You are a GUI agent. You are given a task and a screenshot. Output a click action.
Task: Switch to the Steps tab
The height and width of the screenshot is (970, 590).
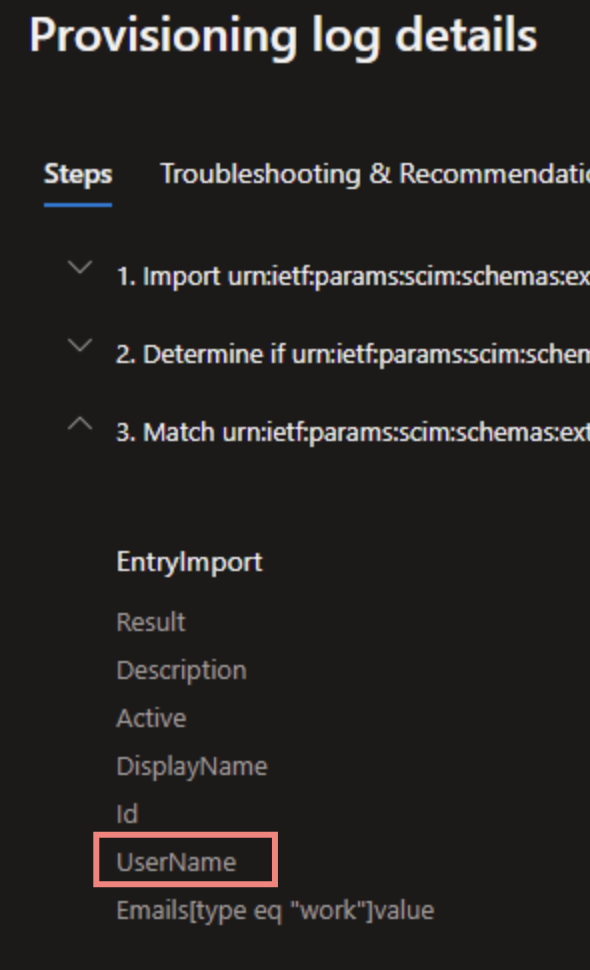click(x=78, y=174)
